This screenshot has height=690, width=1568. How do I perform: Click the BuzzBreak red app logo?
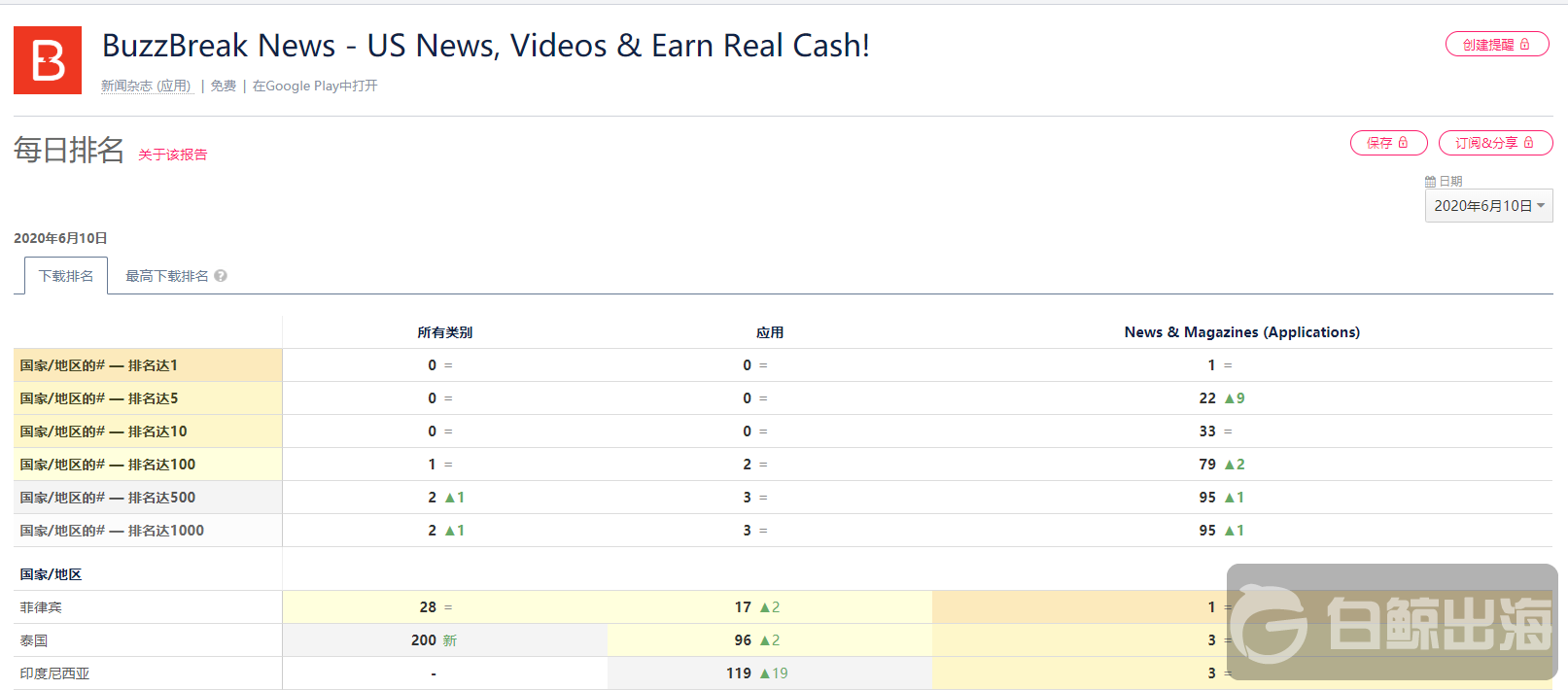[48, 60]
